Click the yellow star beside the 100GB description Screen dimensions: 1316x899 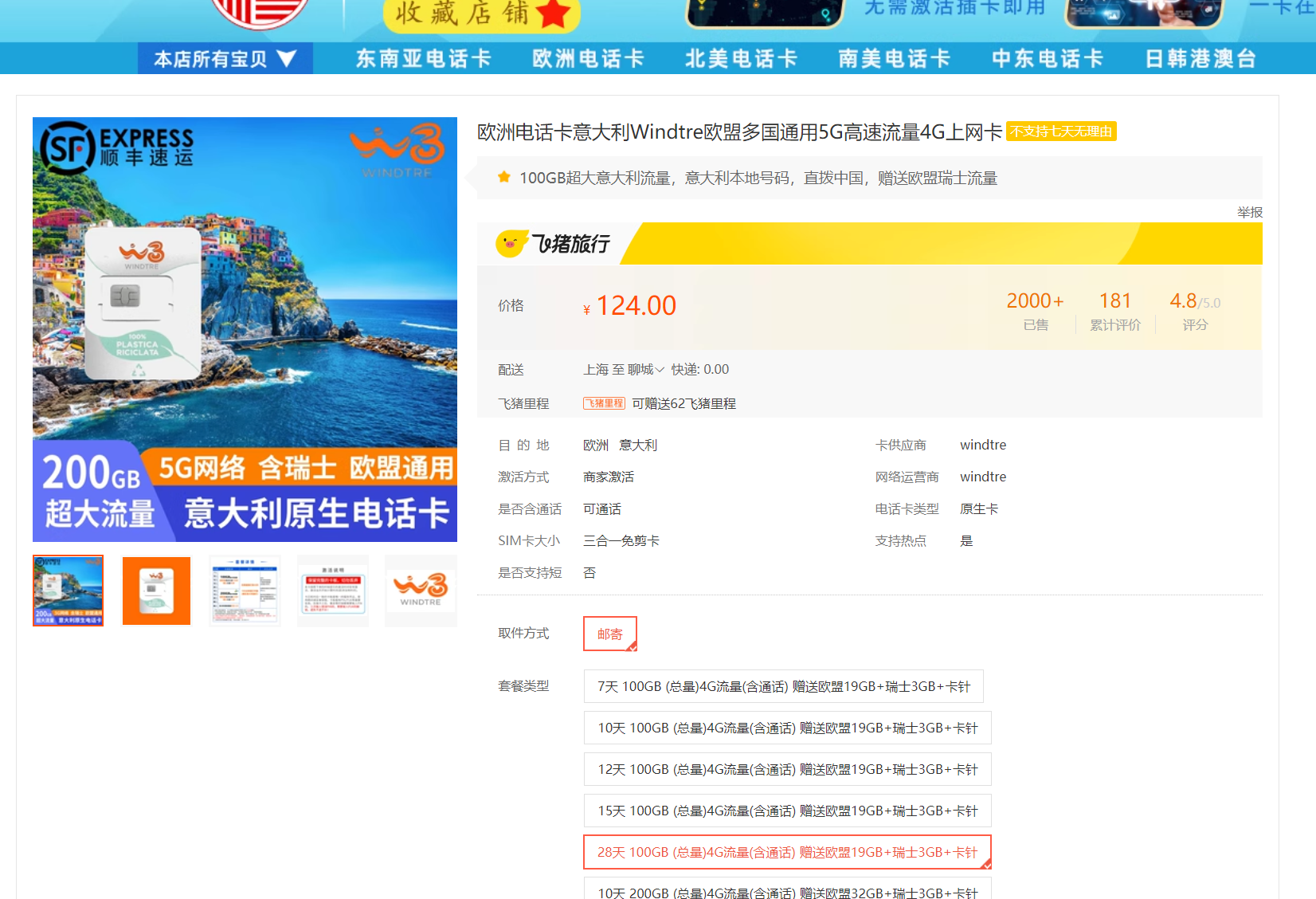click(503, 177)
